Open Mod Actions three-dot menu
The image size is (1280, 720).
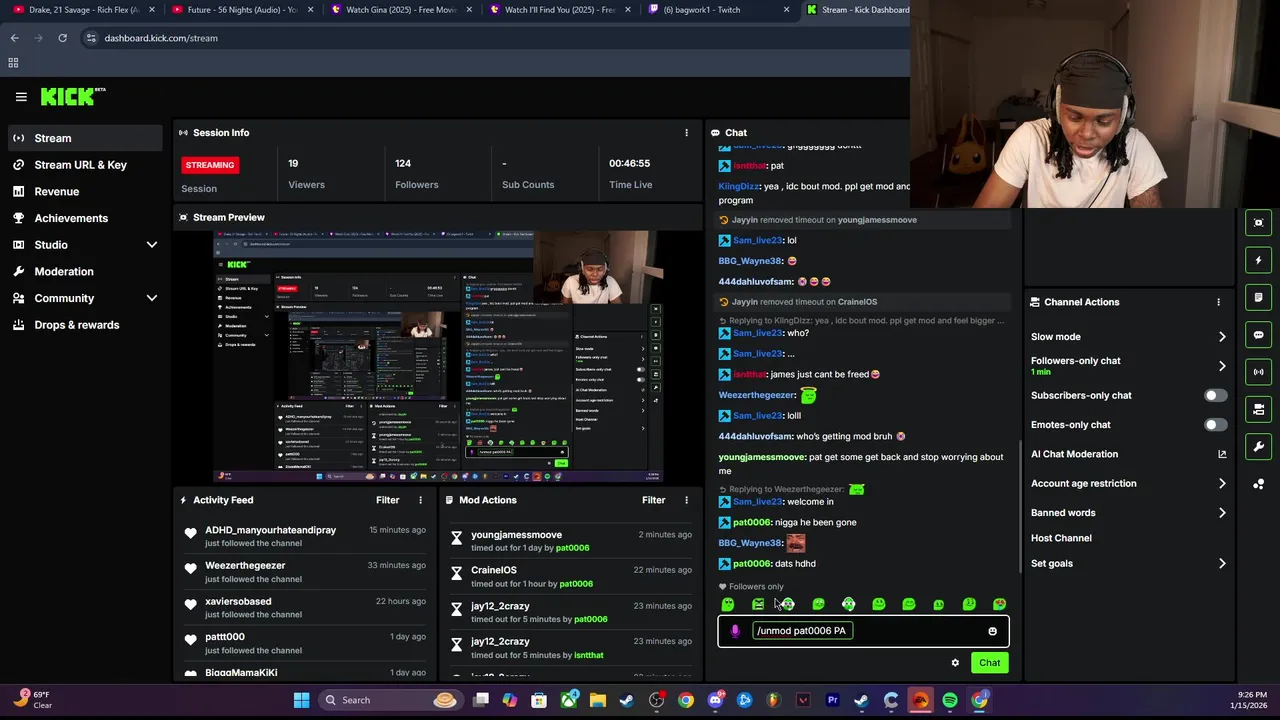point(686,500)
